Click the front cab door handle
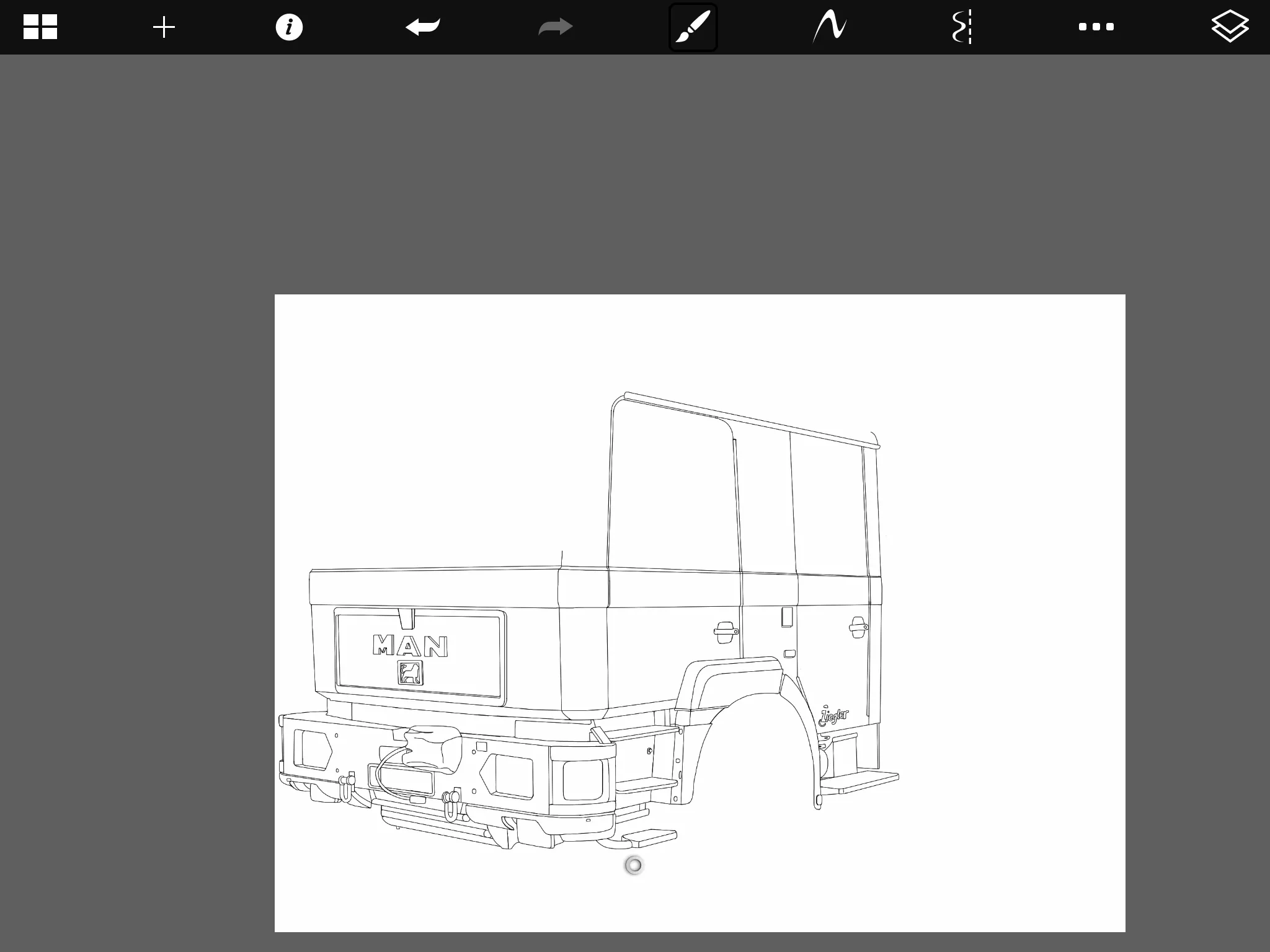Screen dimensions: 1270x952 pyautogui.click(x=726, y=632)
